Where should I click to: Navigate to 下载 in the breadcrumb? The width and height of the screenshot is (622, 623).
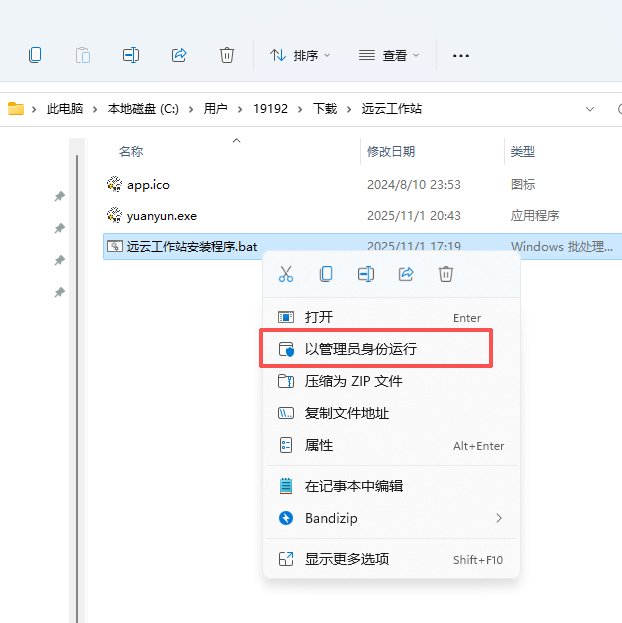[x=325, y=108]
